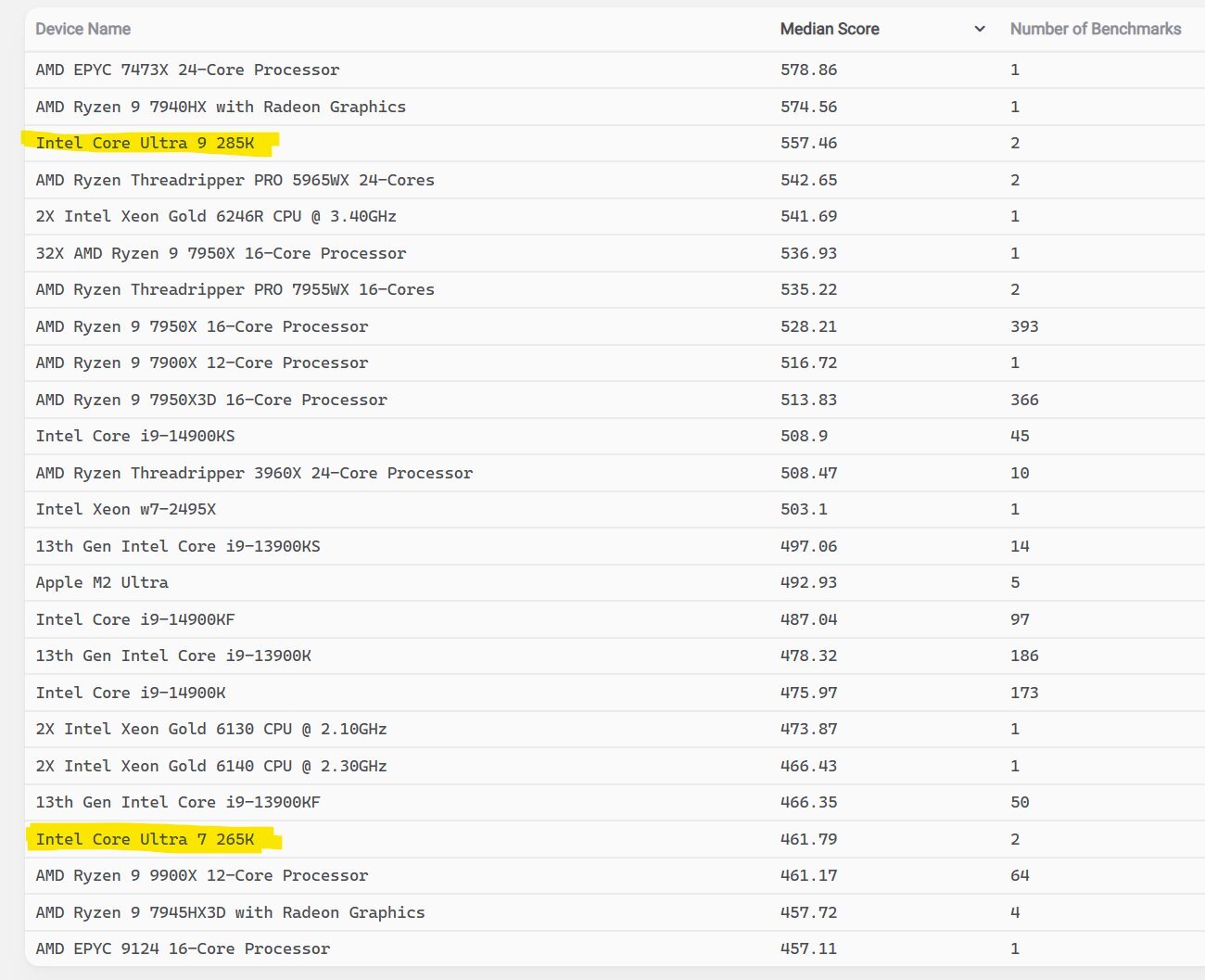Click the 393 benchmarks count cell
The image size is (1205, 980).
point(1024,326)
